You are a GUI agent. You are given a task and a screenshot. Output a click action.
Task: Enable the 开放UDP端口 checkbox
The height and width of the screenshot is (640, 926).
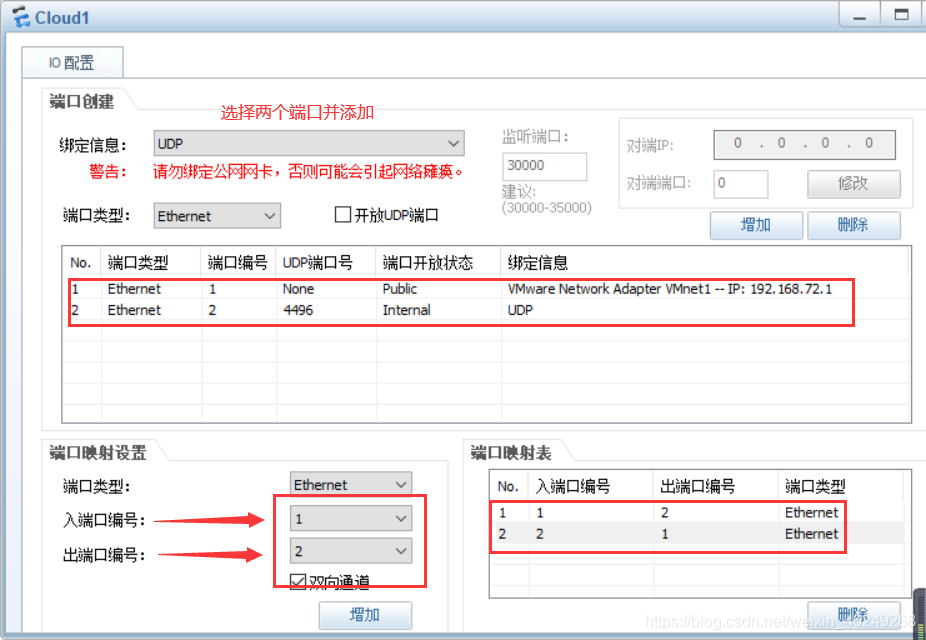343,214
